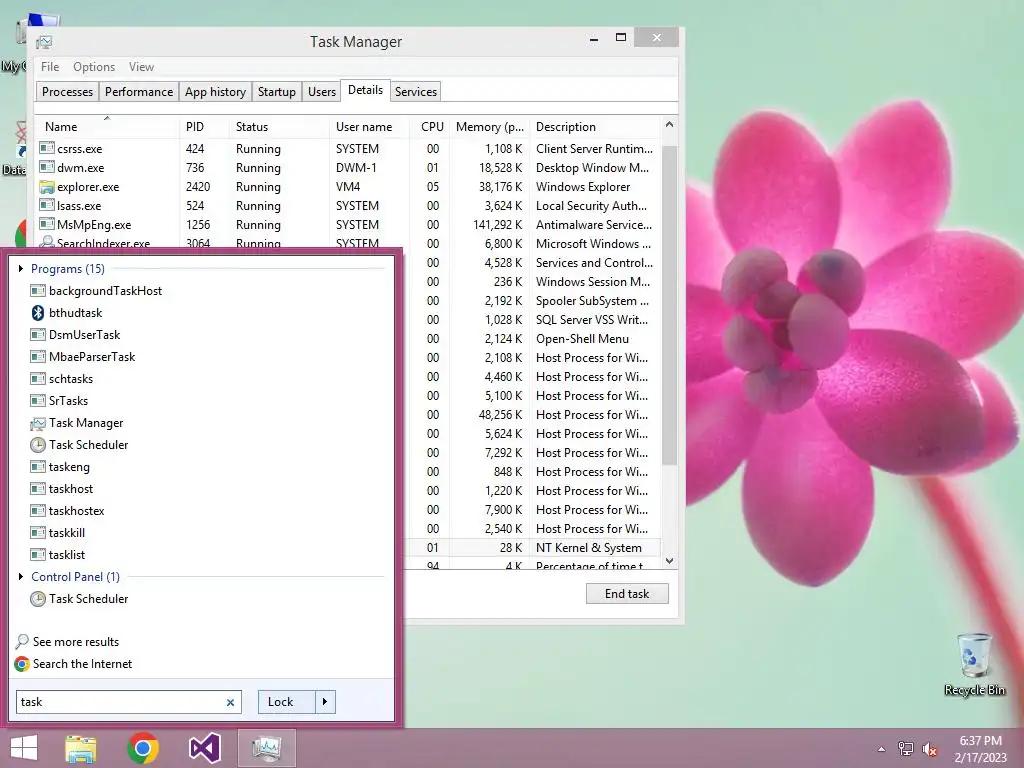Image resolution: width=1024 pixels, height=768 pixels.
Task: Open Task Scheduler under Programs
Action: [x=80, y=445]
